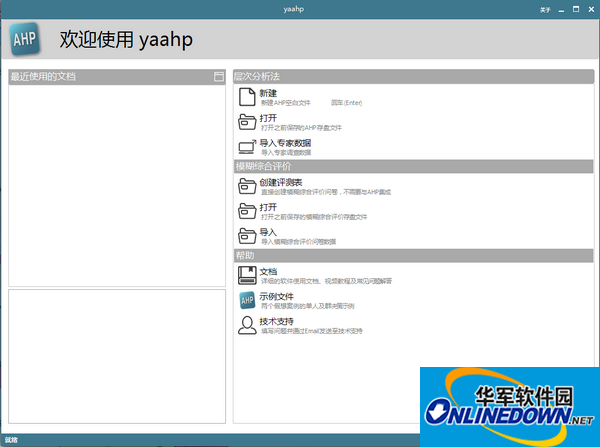Image resolution: width=600 pixels, height=447 pixels.
Task: Click the 就绪 status bar text
Action: click(x=11, y=440)
